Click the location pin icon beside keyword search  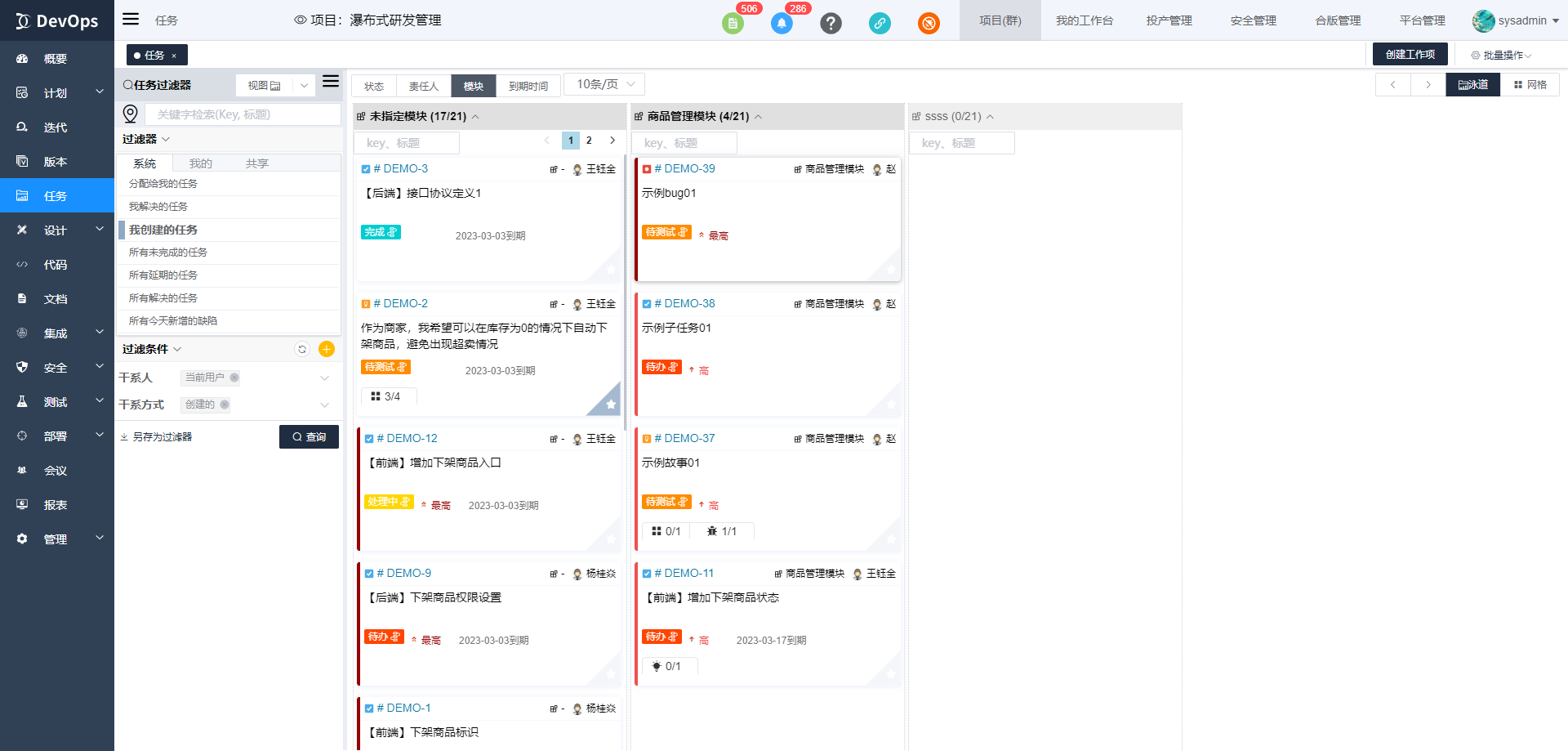[130, 114]
